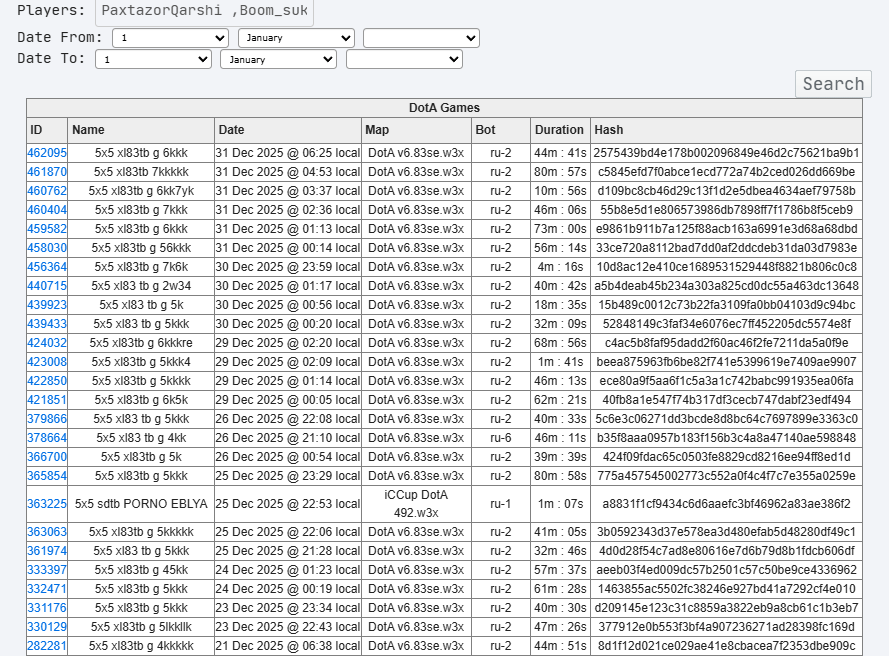The image size is (889, 656).
Task: Click the Name column header
Action: [141, 130]
